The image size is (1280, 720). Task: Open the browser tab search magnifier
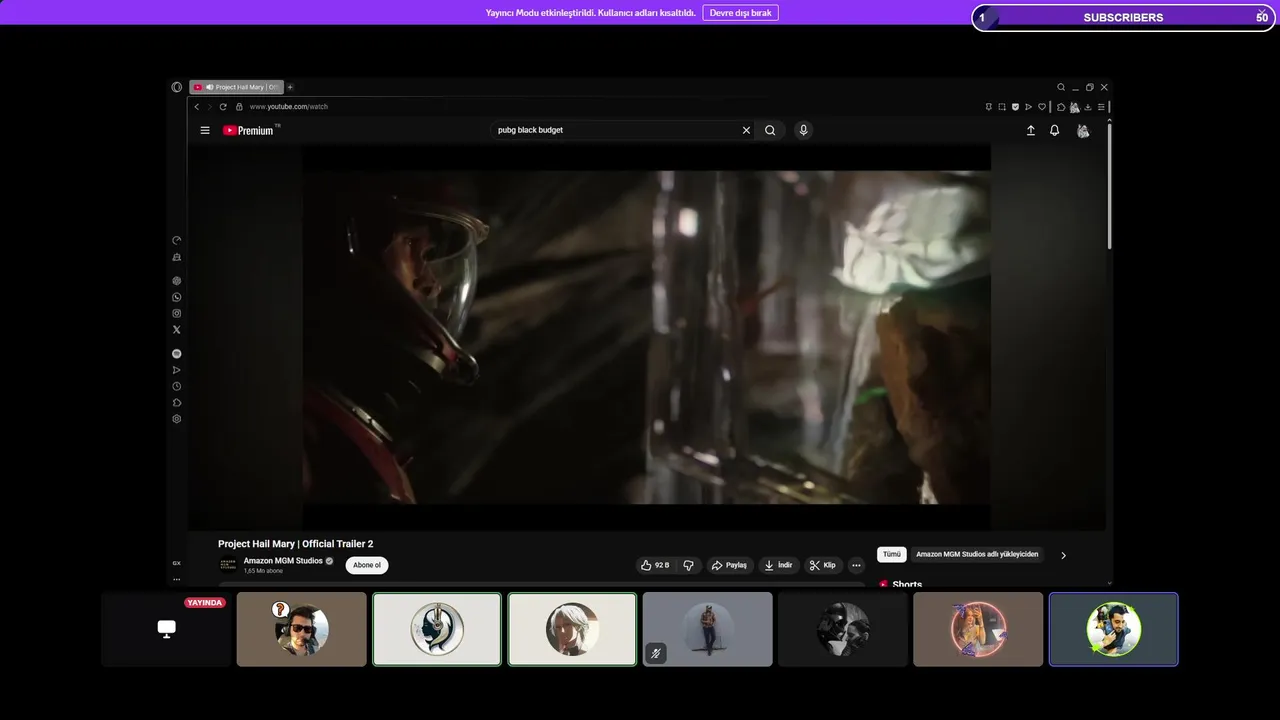(1061, 87)
